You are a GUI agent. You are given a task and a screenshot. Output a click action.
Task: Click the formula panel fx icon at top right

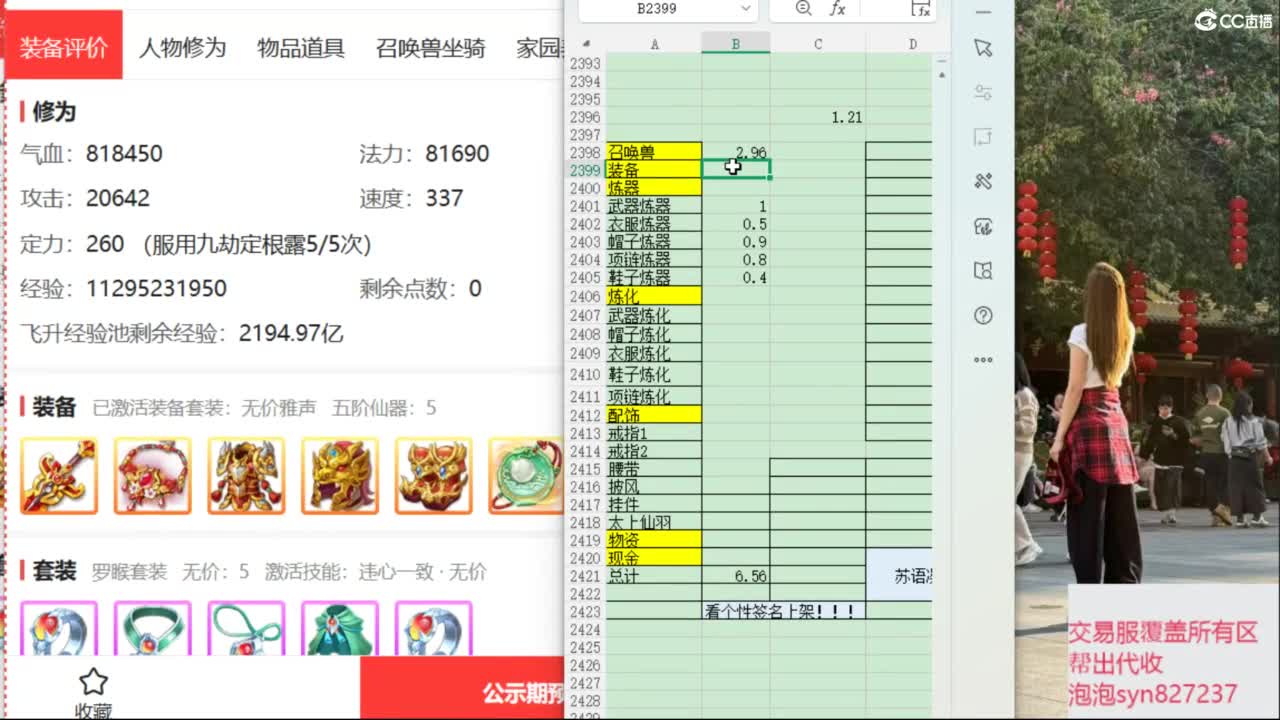pos(922,8)
